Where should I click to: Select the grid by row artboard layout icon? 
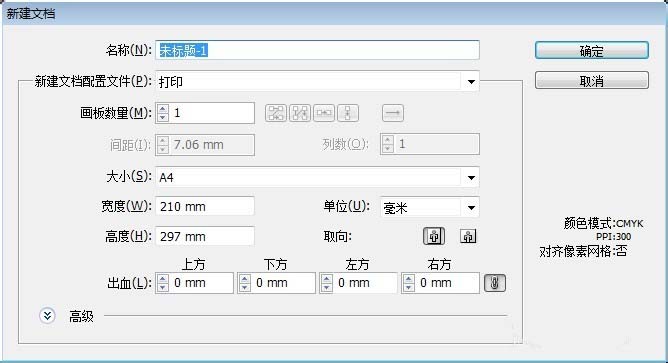(276, 113)
